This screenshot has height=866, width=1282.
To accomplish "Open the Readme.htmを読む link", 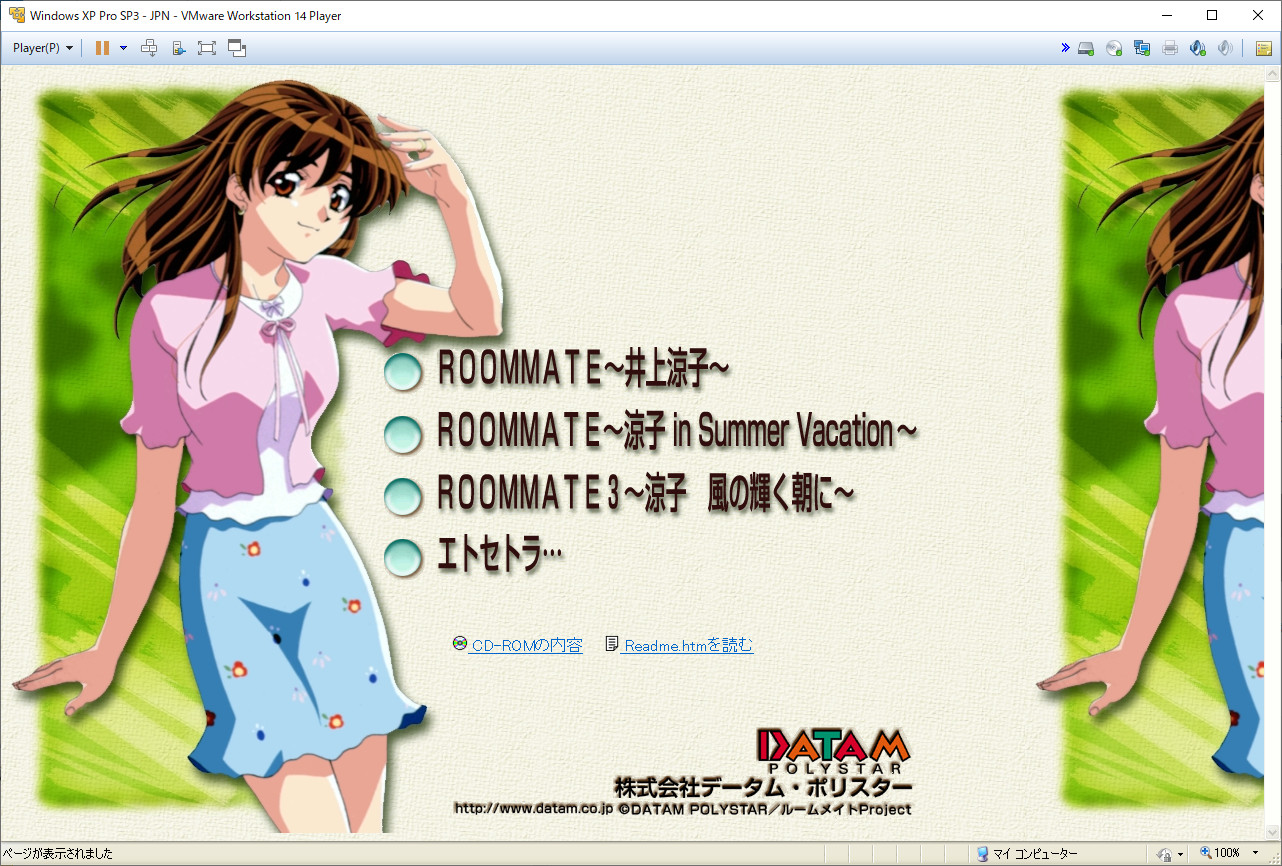I will (688, 646).
